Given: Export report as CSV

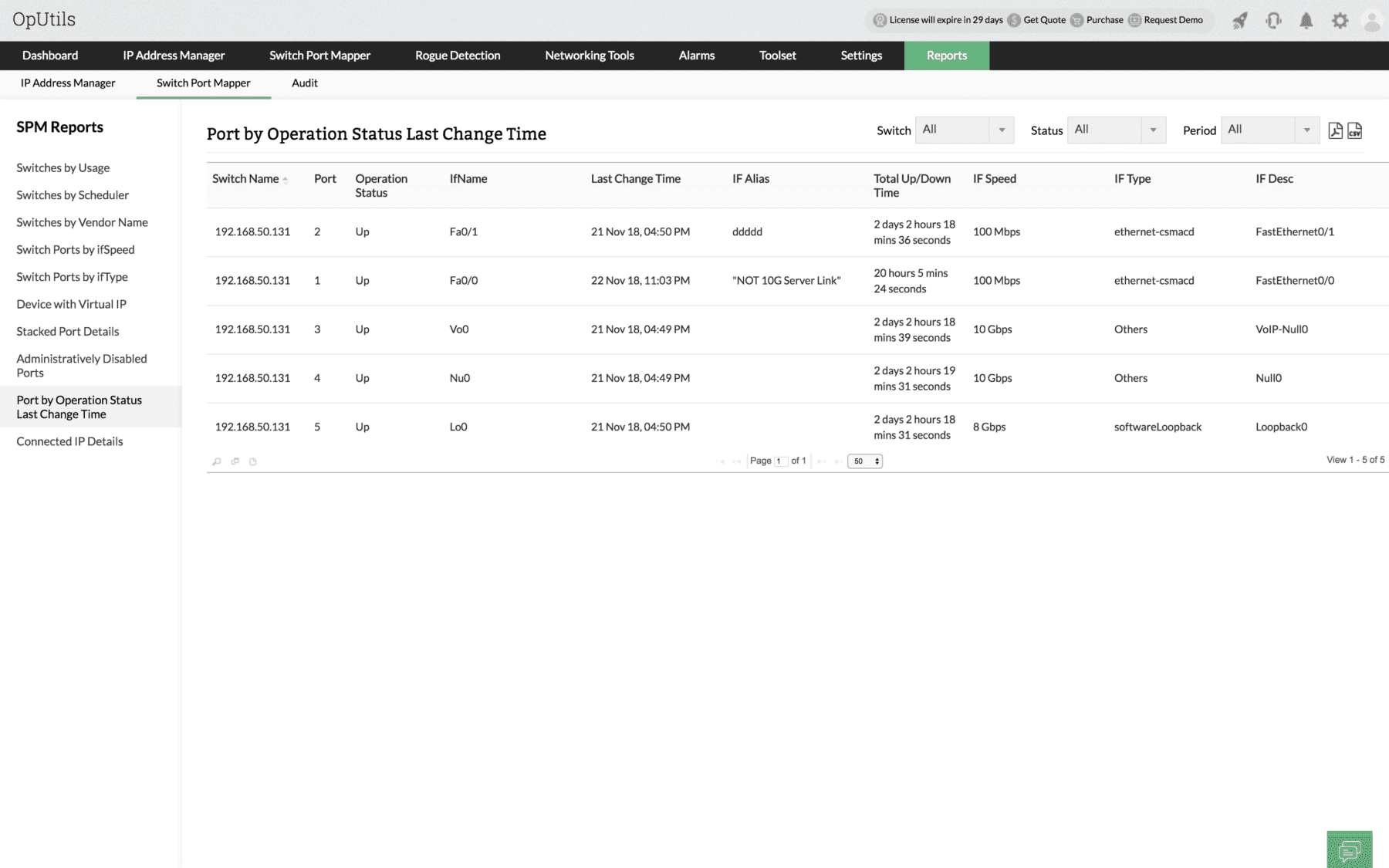Looking at the screenshot, I should 1354,130.
